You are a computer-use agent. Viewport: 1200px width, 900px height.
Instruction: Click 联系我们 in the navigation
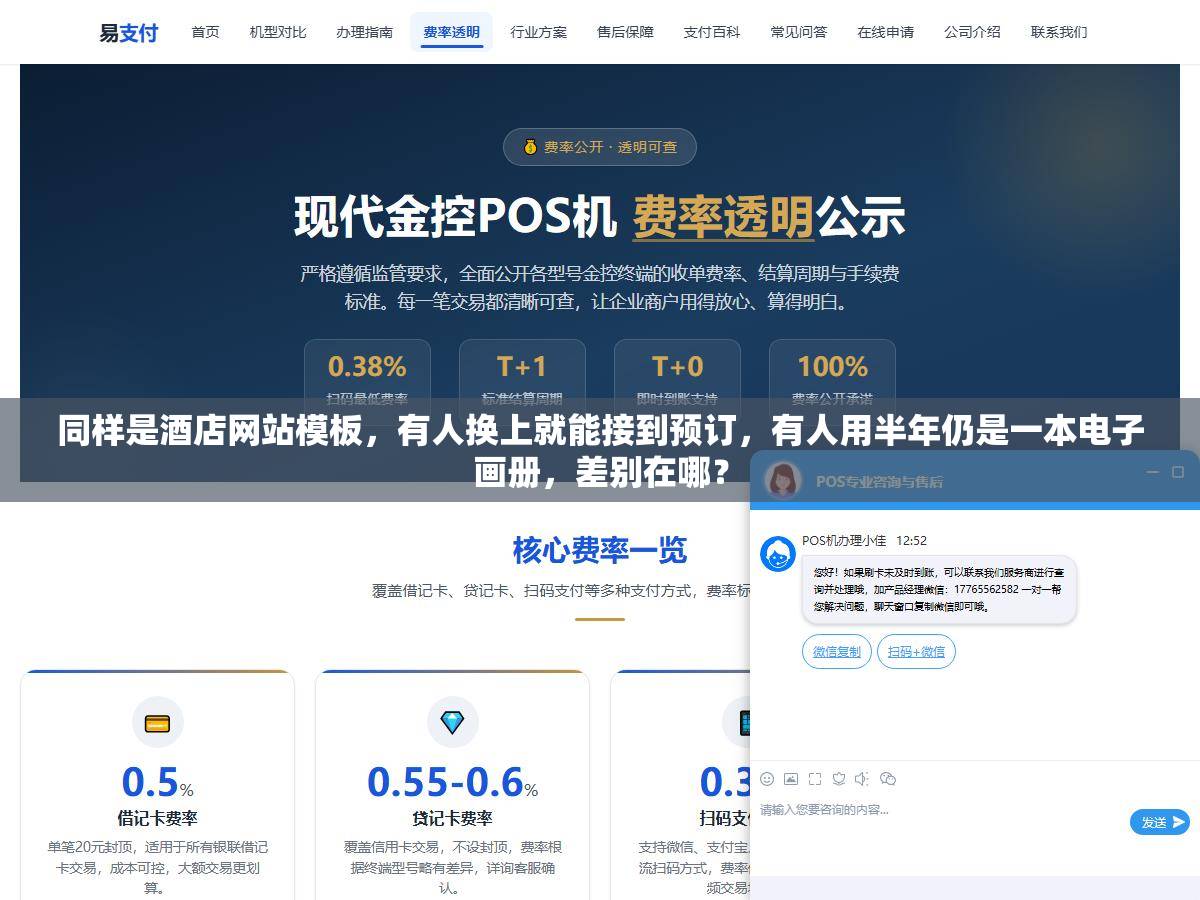(1059, 32)
